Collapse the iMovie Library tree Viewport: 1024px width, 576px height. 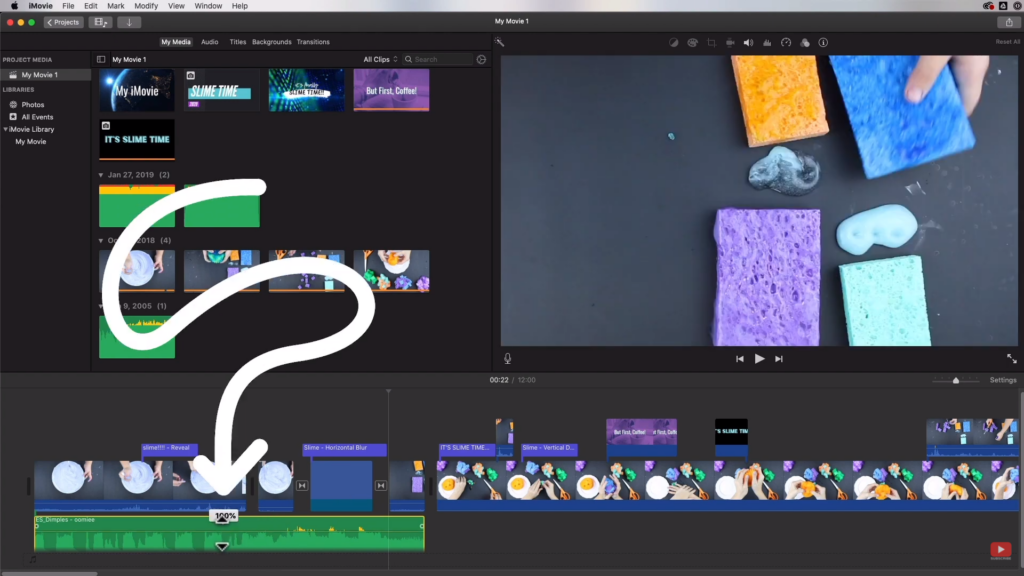click(x=5, y=129)
